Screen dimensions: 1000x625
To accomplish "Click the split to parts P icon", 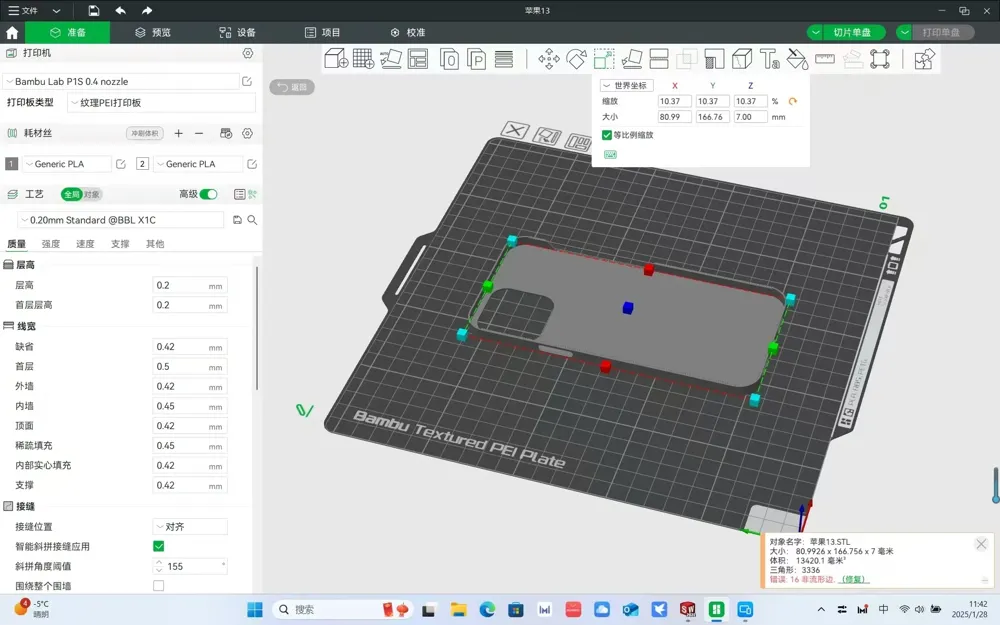I will click(x=476, y=59).
